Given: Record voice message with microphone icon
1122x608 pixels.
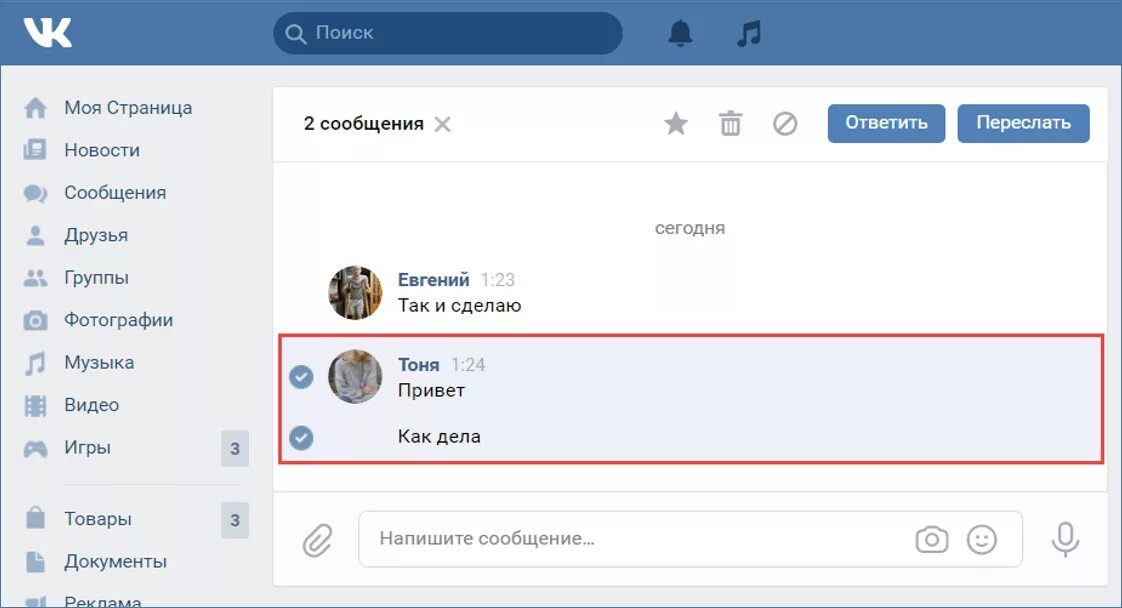Looking at the screenshot, I should point(1065,539).
